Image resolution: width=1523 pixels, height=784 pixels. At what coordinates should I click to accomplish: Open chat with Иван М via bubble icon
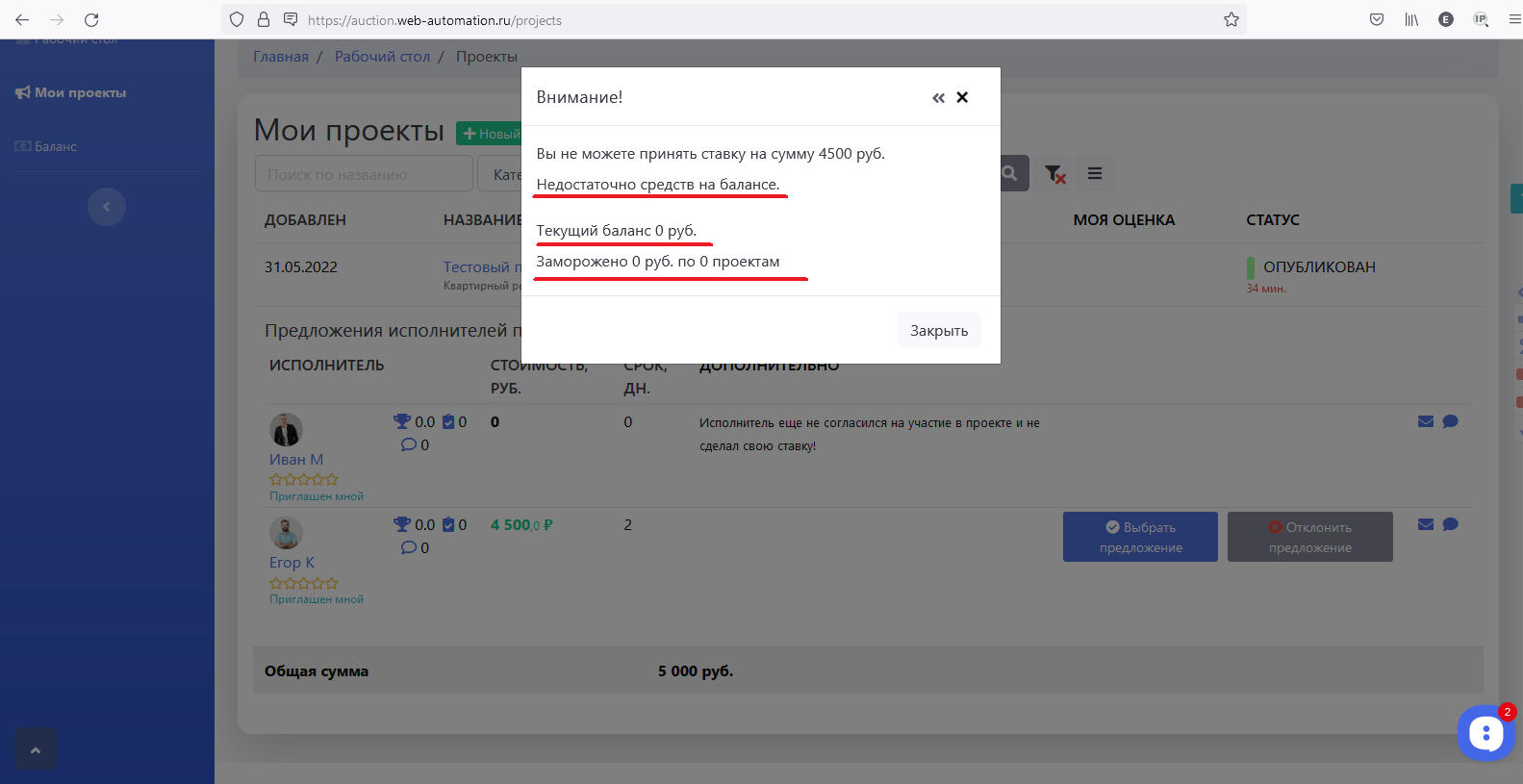(1451, 421)
